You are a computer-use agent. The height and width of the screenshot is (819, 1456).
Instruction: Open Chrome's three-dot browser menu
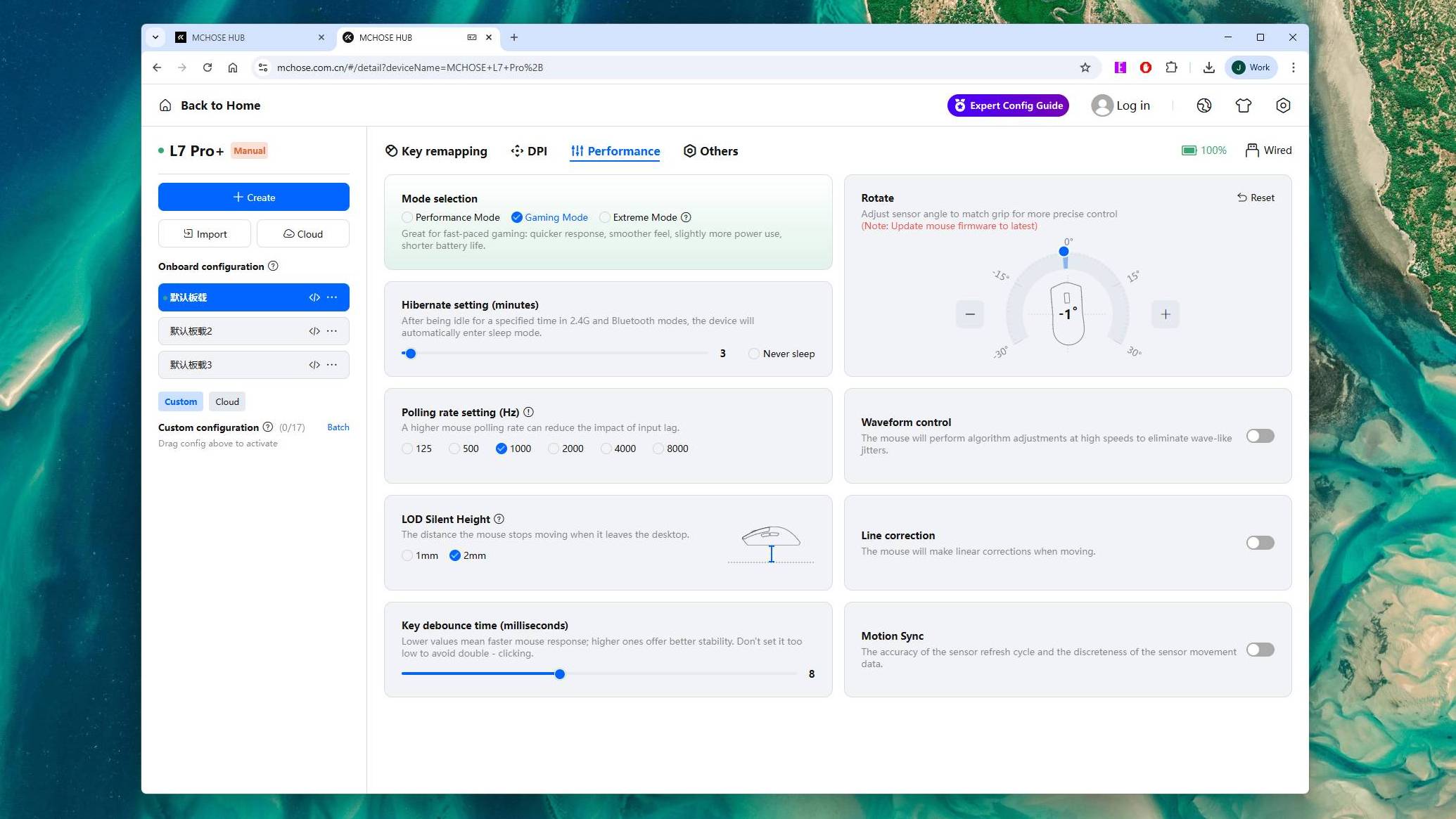click(1293, 67)
